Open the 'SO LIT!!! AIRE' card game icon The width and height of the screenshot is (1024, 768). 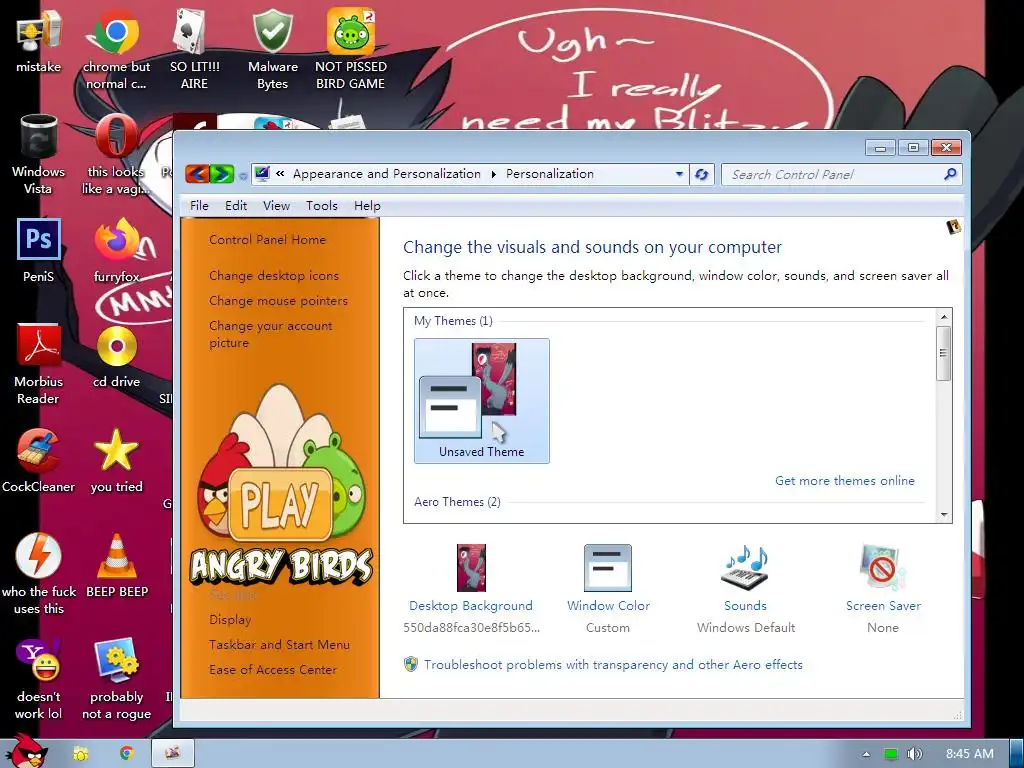(x=195, y=49)
